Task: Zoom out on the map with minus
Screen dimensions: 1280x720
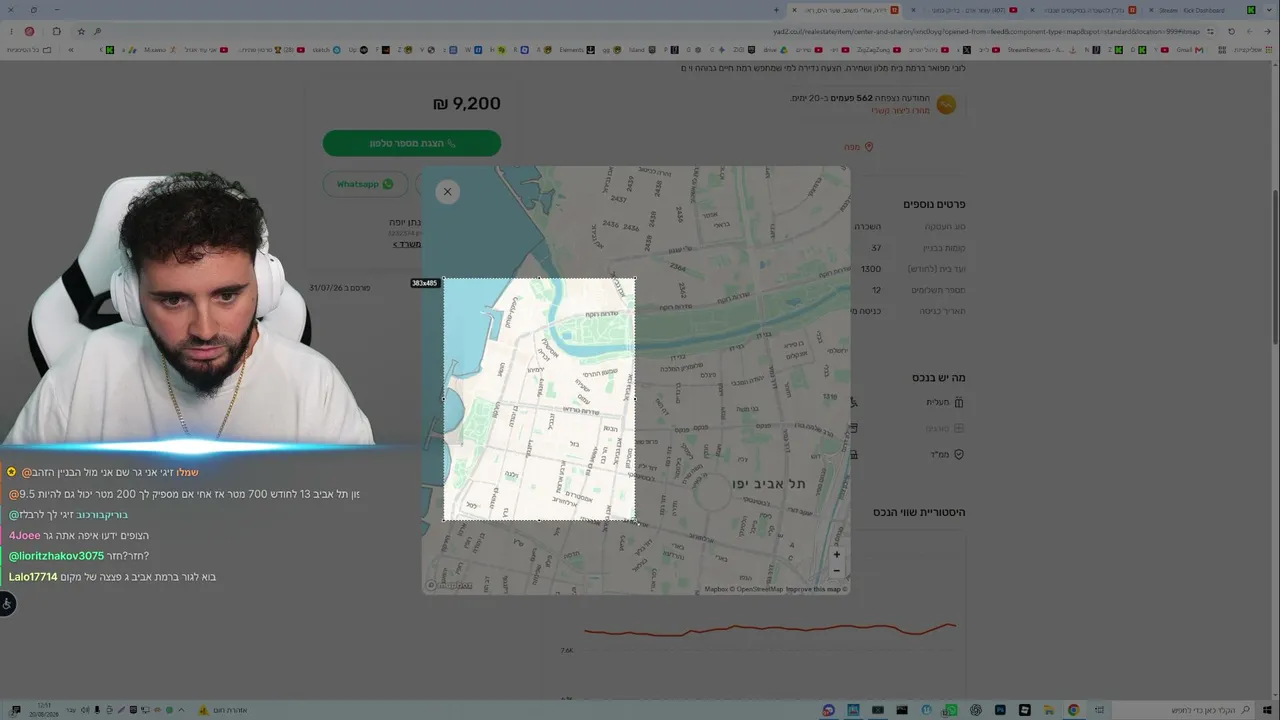Action: [837, 571]
